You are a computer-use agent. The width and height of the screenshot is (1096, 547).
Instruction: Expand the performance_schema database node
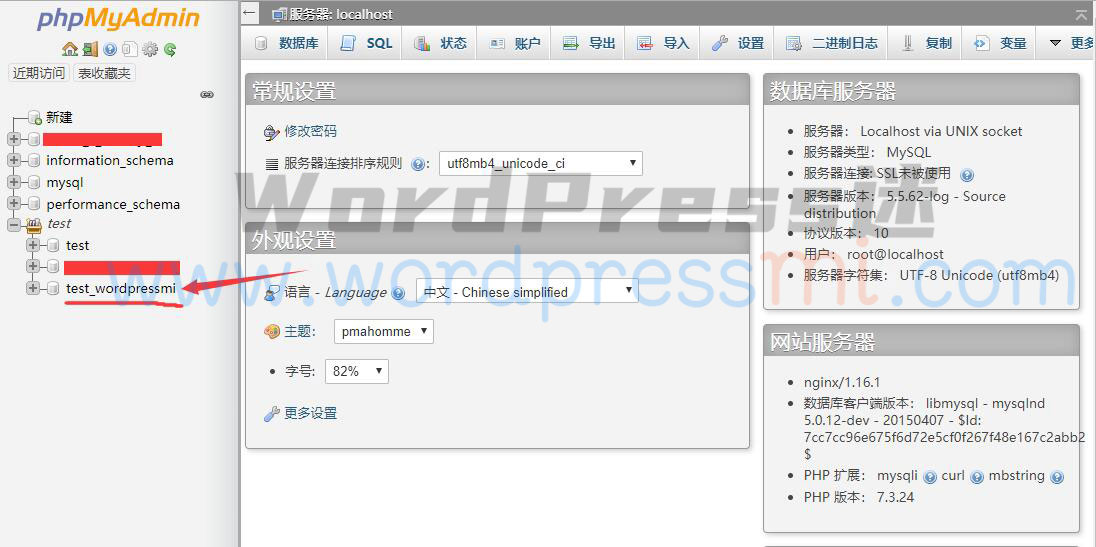click(14, 205)
